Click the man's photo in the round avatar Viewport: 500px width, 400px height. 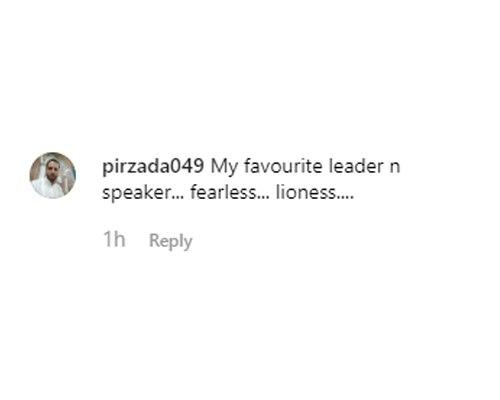coord(53,175)
